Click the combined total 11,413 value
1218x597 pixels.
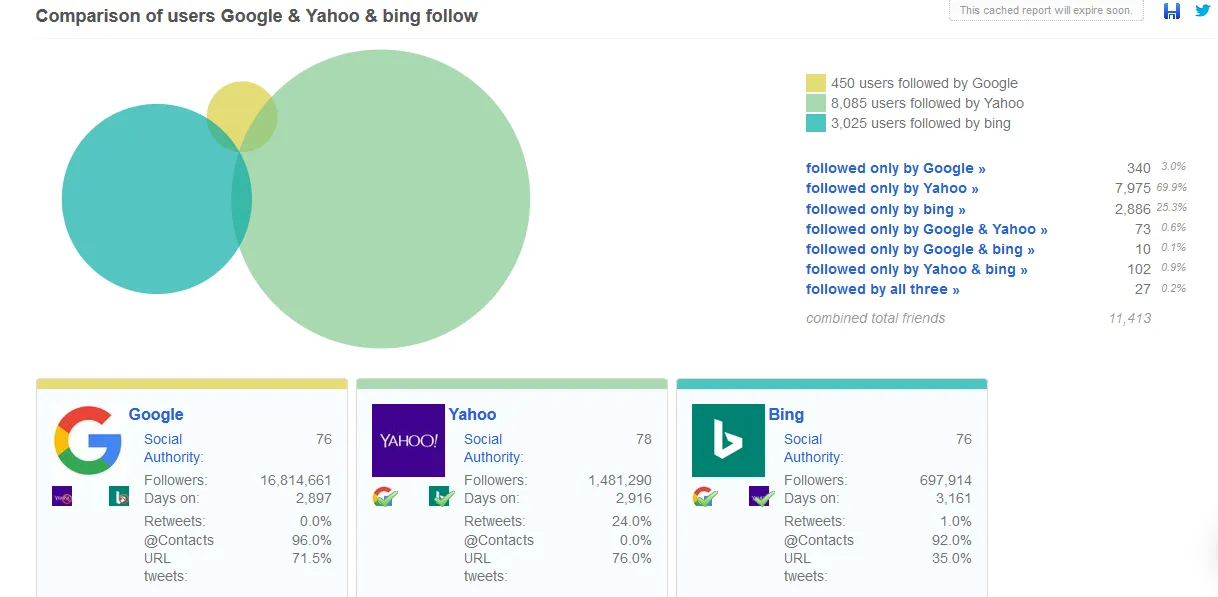pyautogui.click(x=1128, y=318)
